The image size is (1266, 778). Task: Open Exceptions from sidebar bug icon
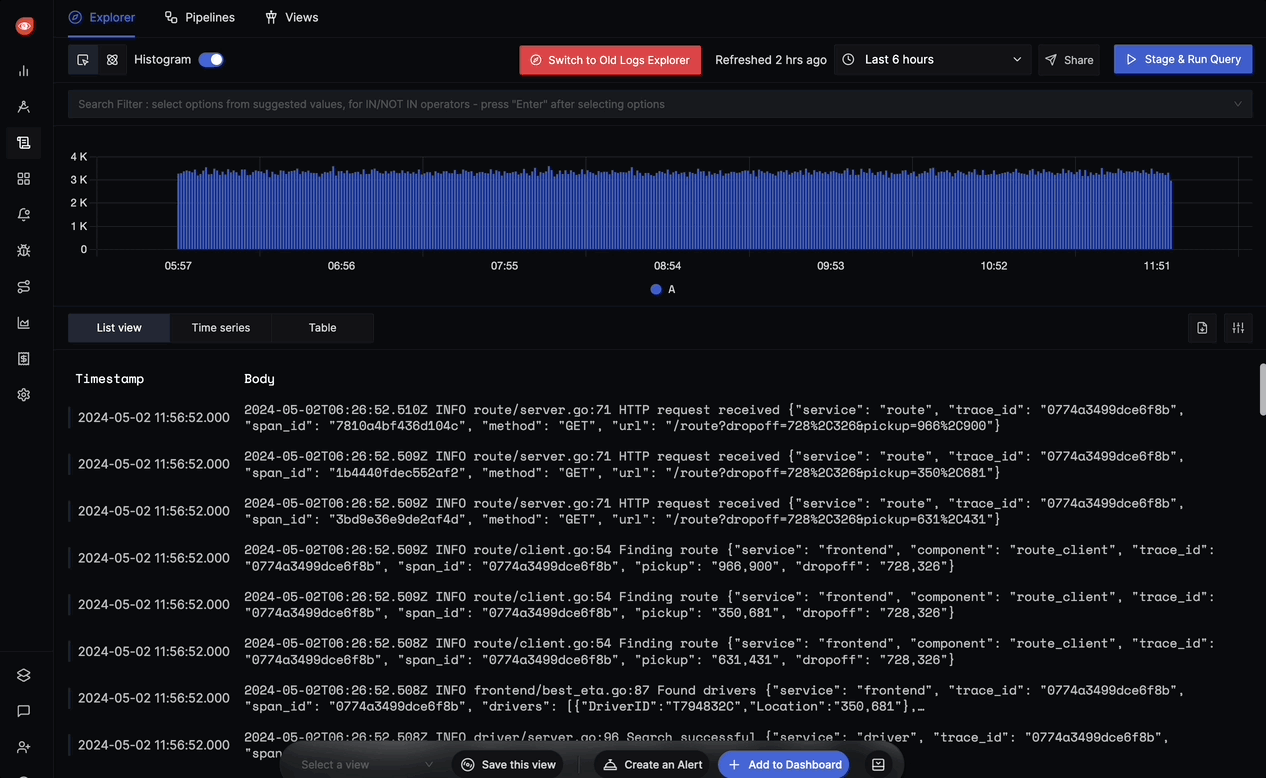(24, 251)
